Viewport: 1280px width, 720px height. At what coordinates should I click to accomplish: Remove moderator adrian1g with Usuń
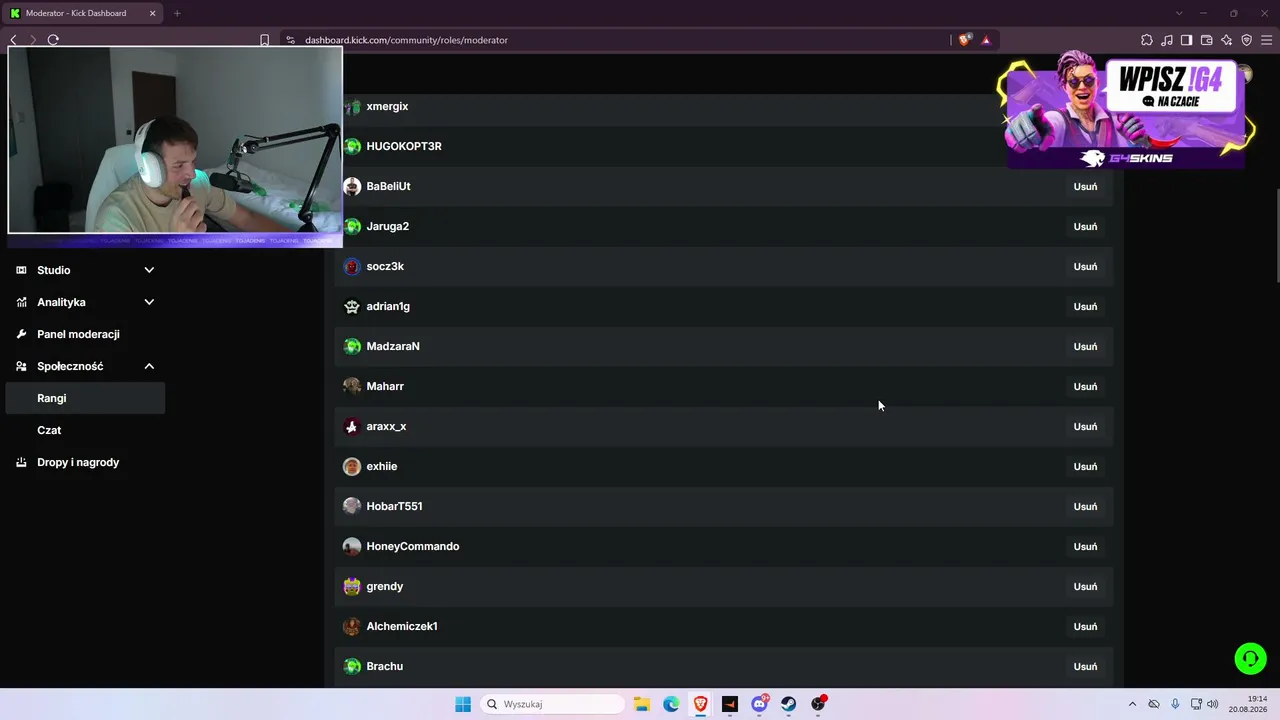[1085, 306]
